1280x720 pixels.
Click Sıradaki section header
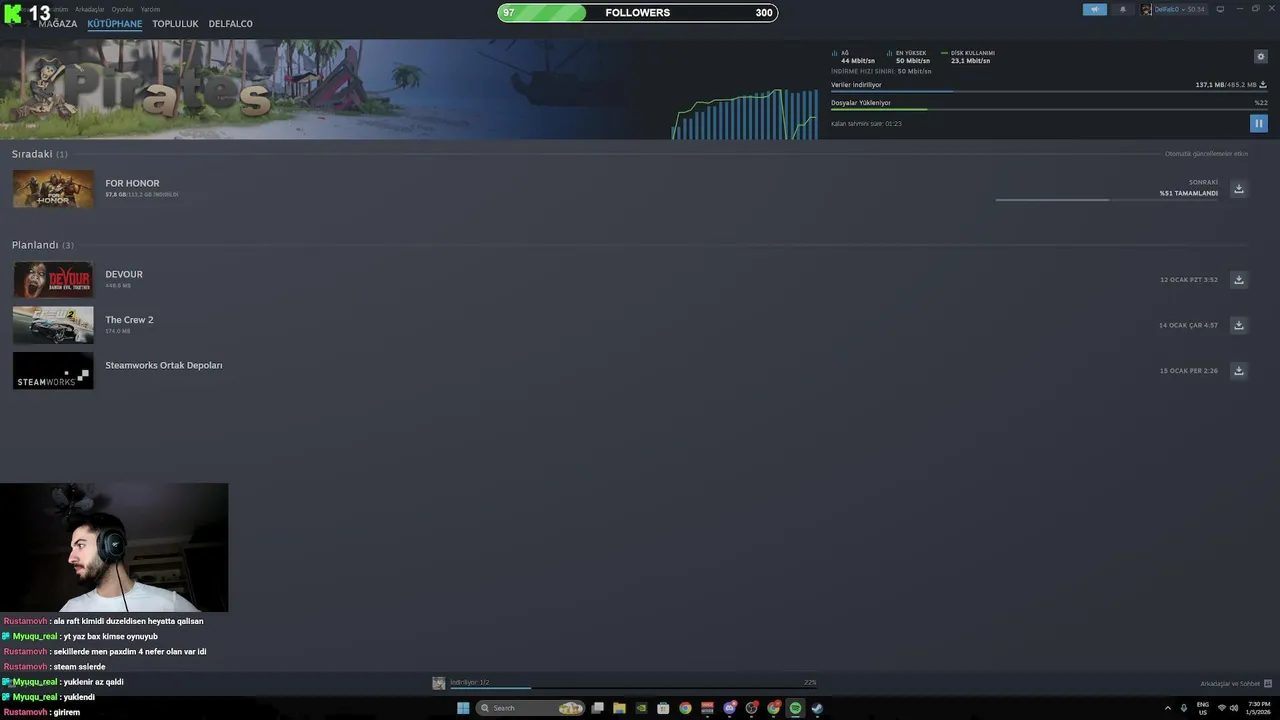point(40,154)
